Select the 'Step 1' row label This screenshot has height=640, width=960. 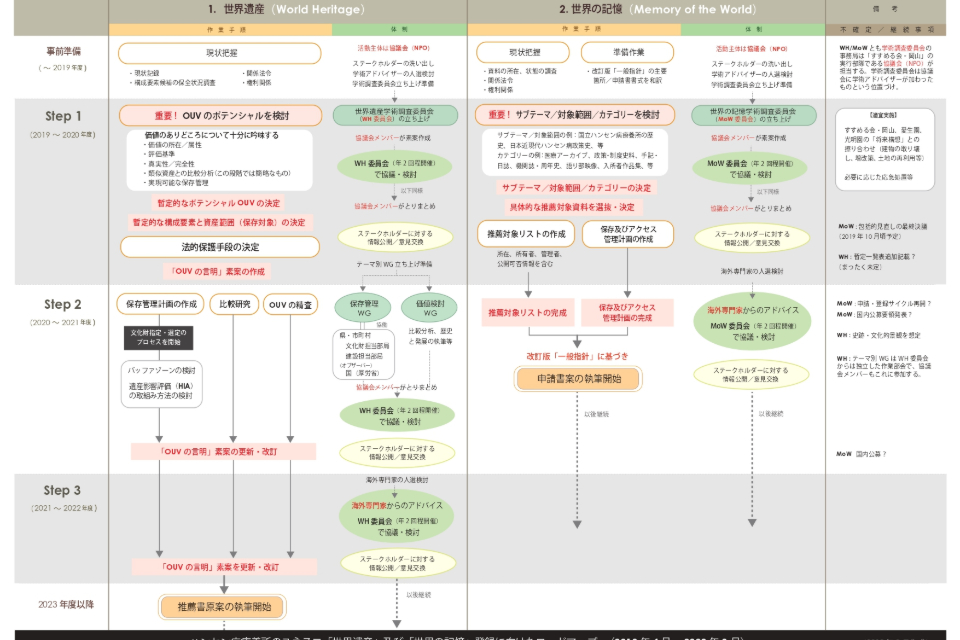pyautogui.click(x=62, y=116)
